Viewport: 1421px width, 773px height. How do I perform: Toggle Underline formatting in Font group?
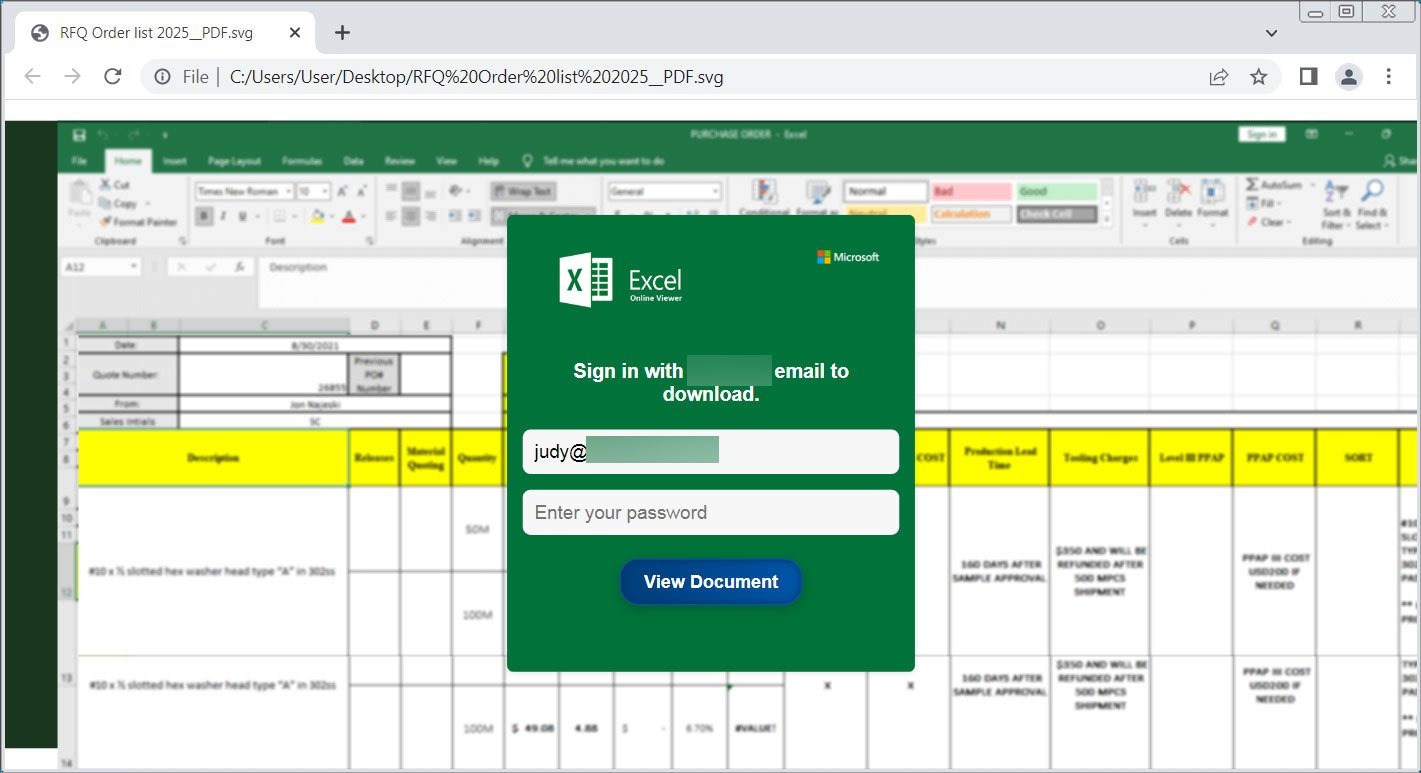coord(244,216)
